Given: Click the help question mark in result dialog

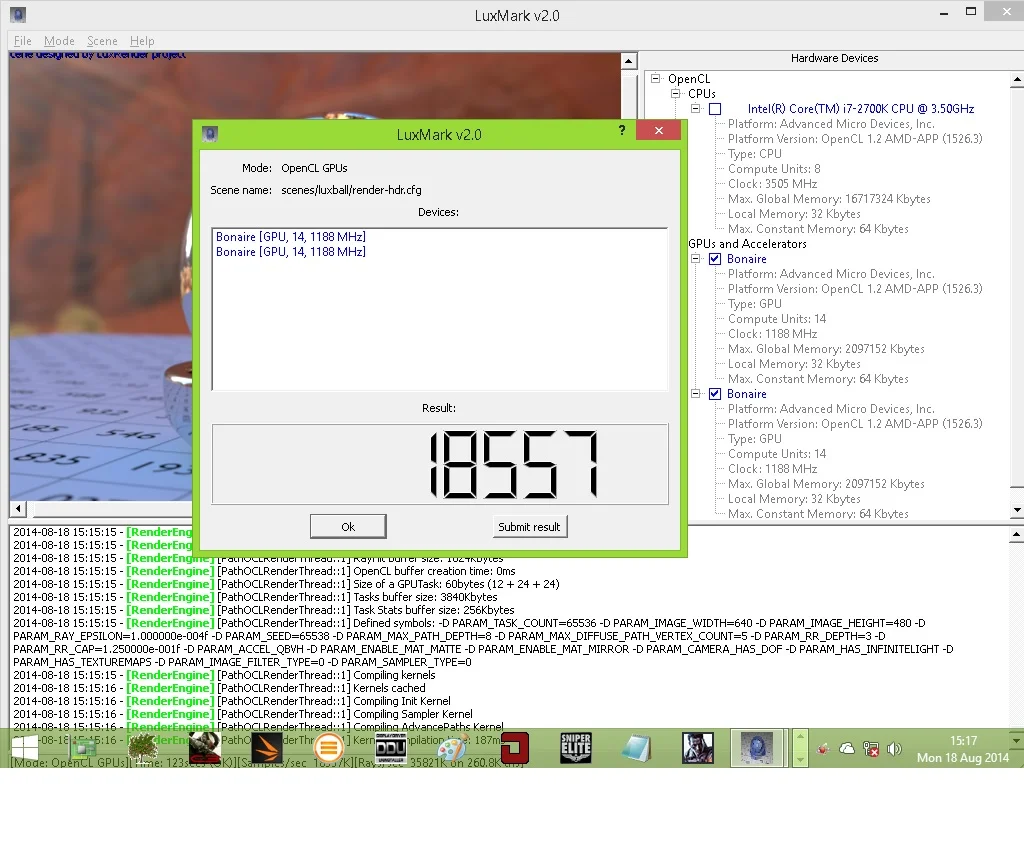Looking at the screenshot, I should coord(622,130).
